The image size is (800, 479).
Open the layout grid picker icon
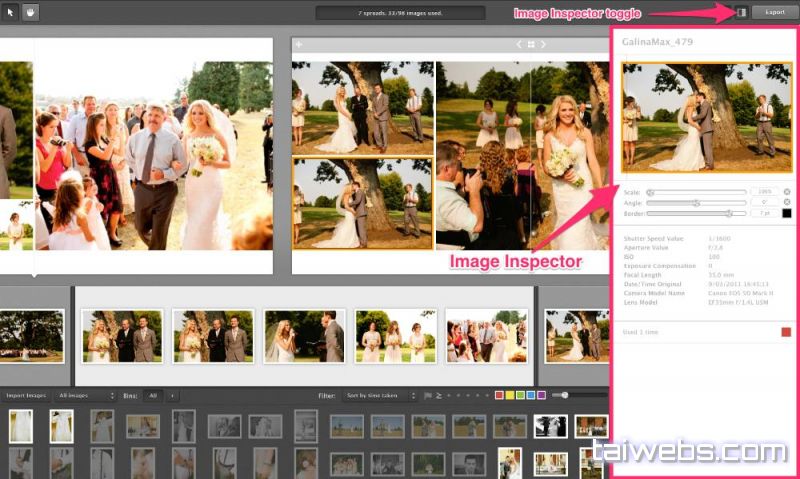530,45
